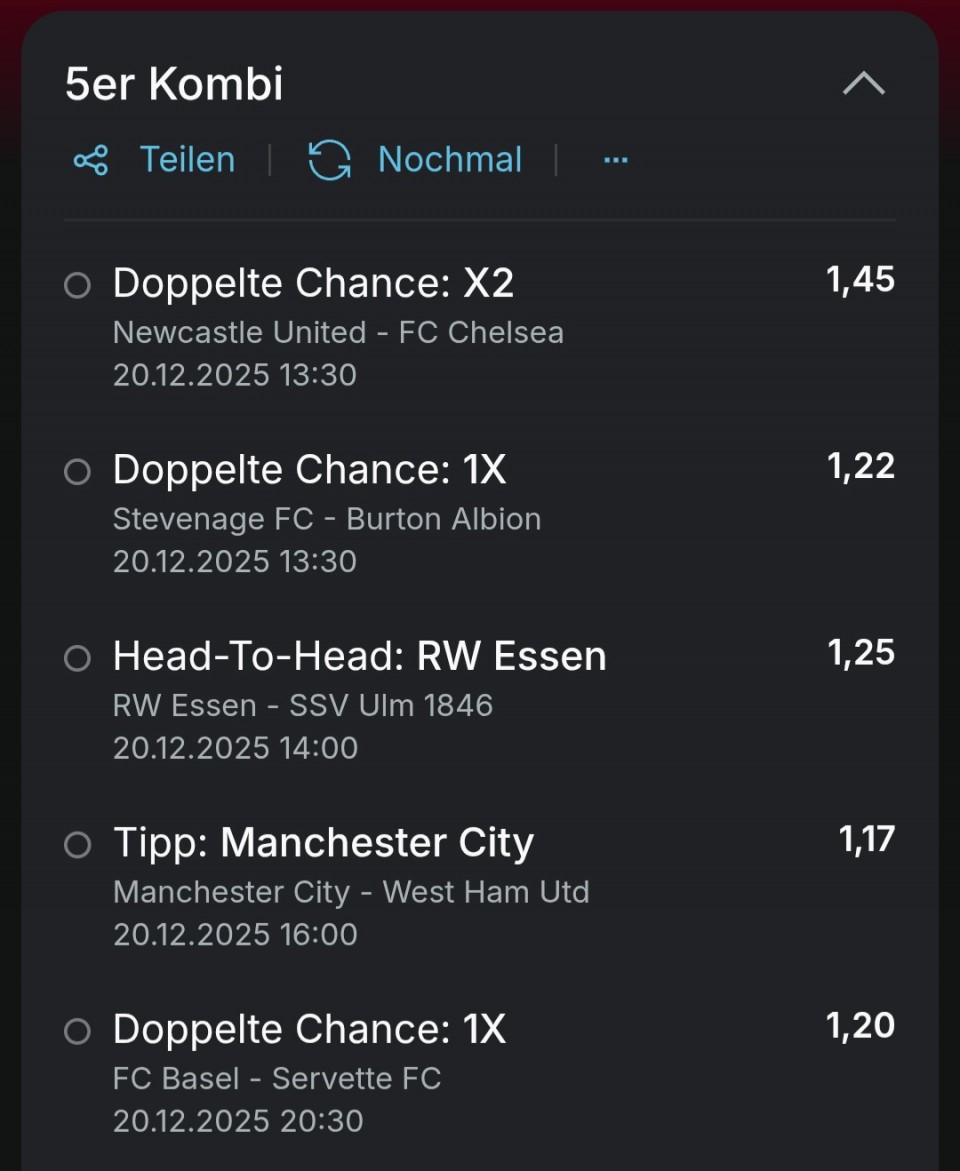
Task: Select the status circle for RW Essen bet
Action: 77,658
